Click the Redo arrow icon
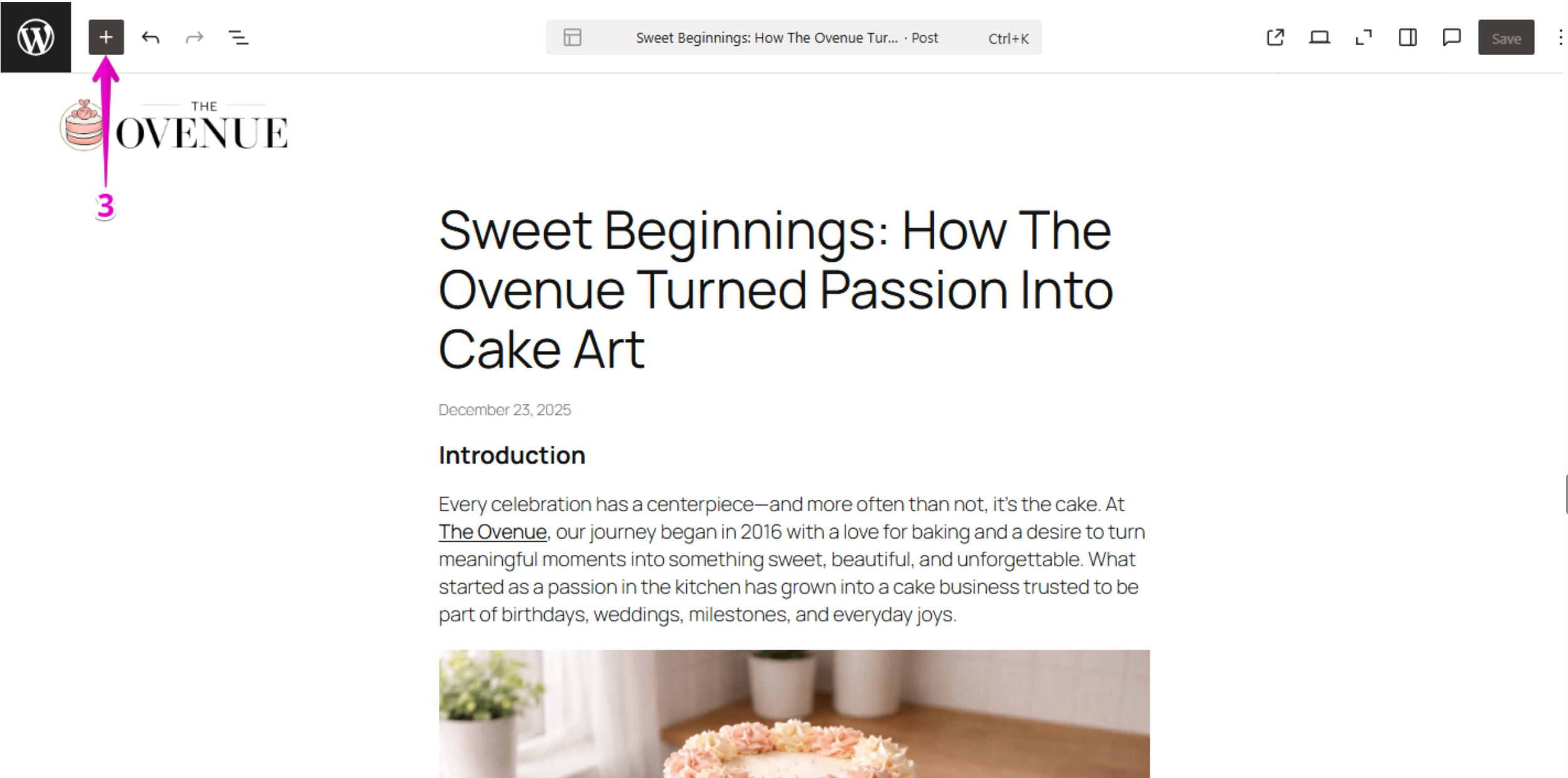Viewport: 1568px width, 778px height. pos(195,38)
